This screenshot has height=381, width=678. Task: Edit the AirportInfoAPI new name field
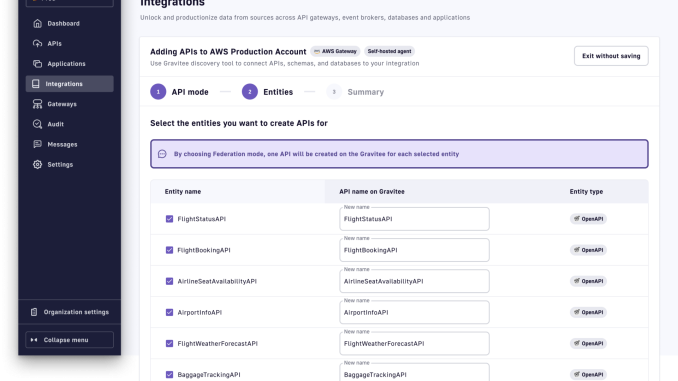tap(414, 312)
